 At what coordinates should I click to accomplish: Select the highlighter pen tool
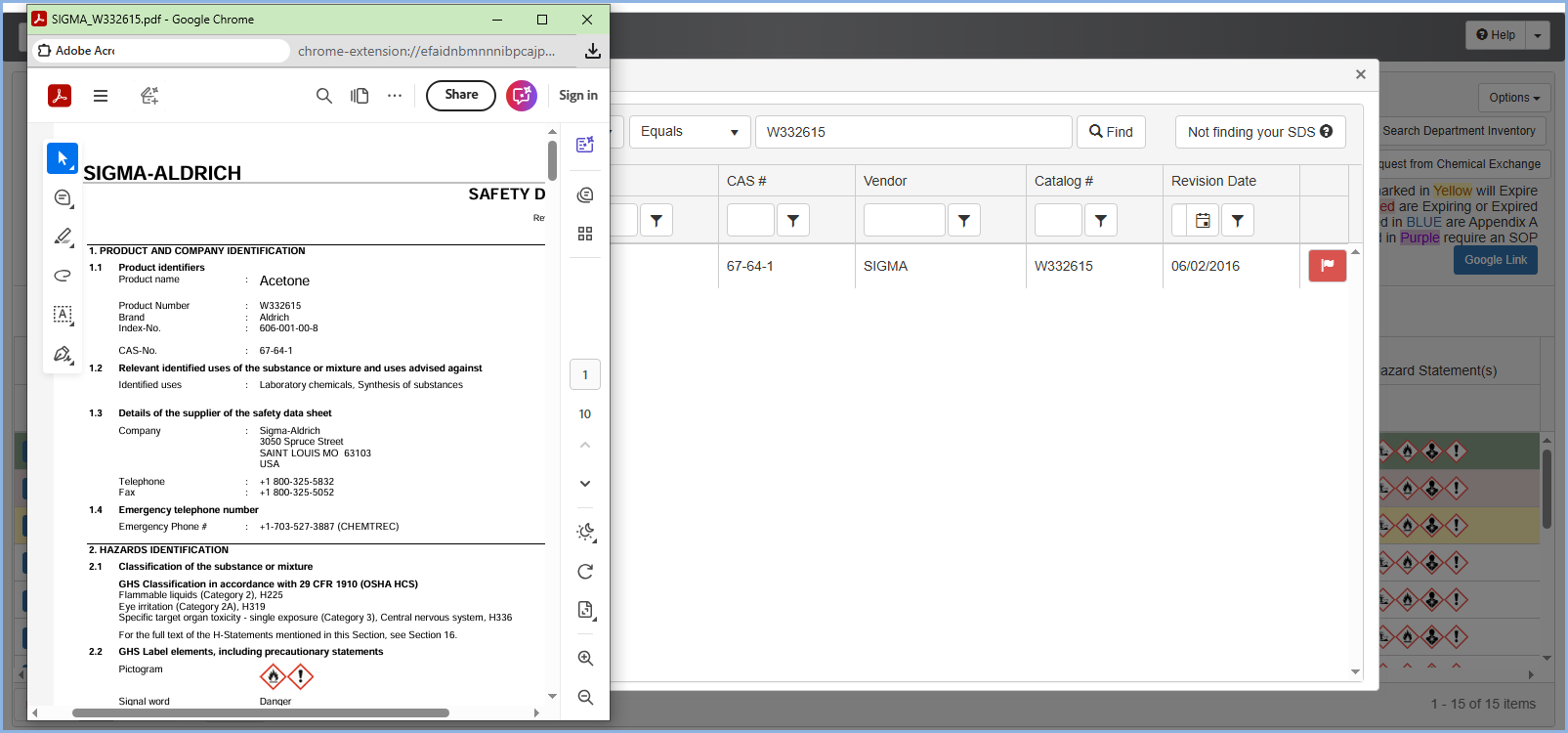pos(63,237)
